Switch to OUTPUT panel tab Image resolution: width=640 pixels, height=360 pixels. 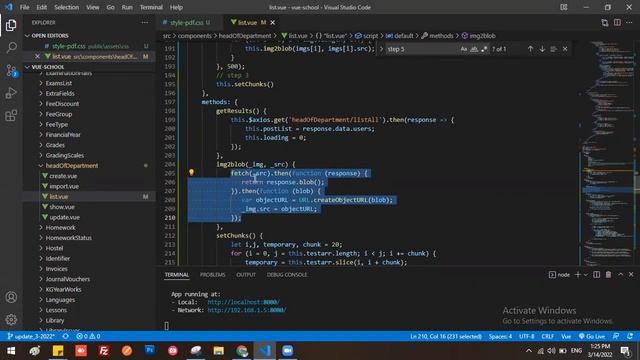[x=246, y=275]
